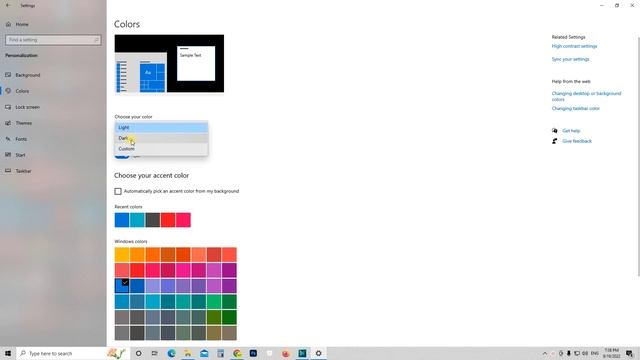The image size is (640, 360).
Task: Pick the blue swatch in Recent colors
Action: (x=122, y=220)
